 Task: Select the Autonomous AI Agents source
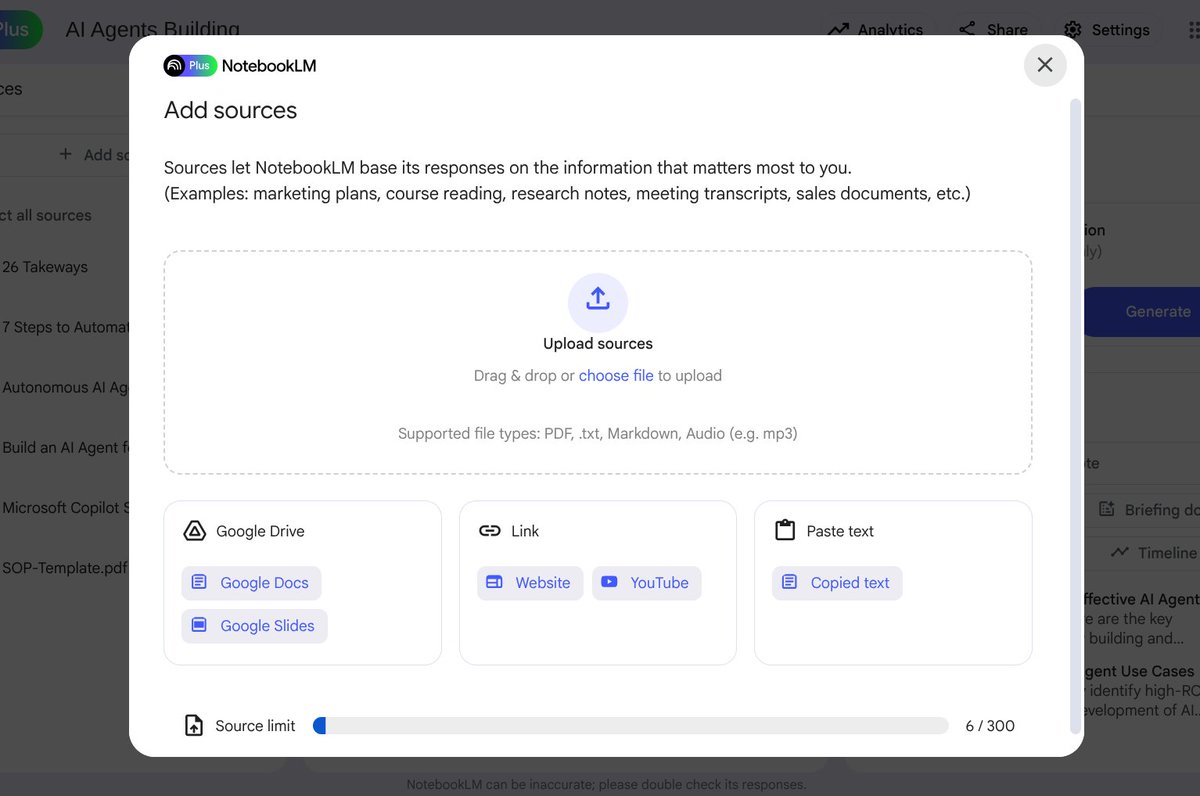(64, 387)
